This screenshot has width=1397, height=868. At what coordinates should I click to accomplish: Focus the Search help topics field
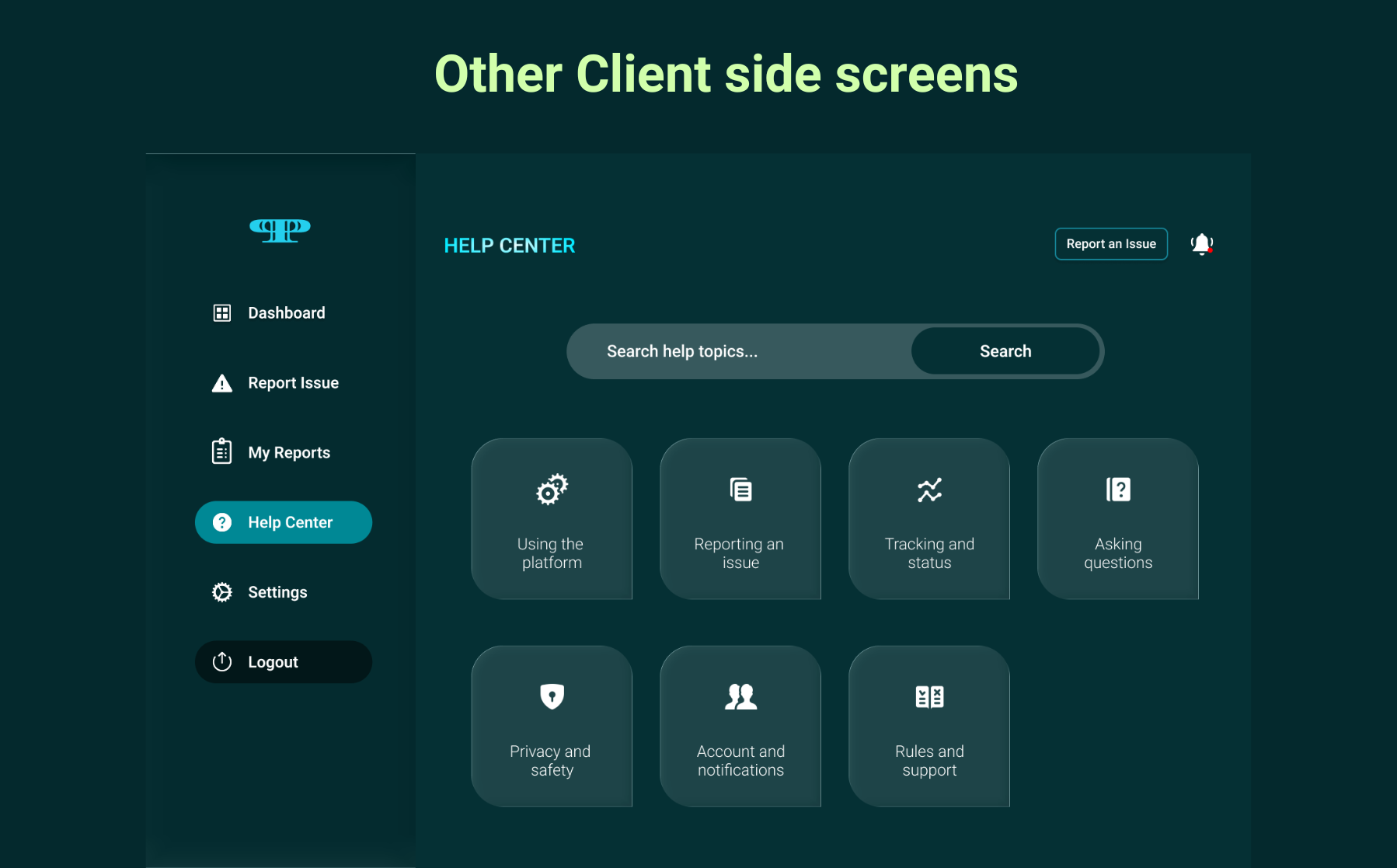pyautogui.click(x=738, y=351)
